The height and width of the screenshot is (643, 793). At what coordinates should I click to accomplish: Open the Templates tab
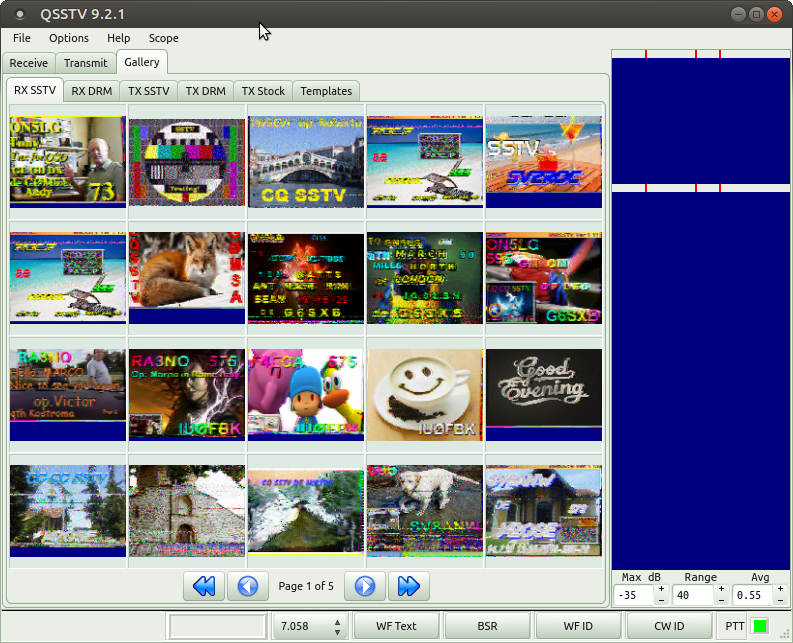(x=326, y=91)
